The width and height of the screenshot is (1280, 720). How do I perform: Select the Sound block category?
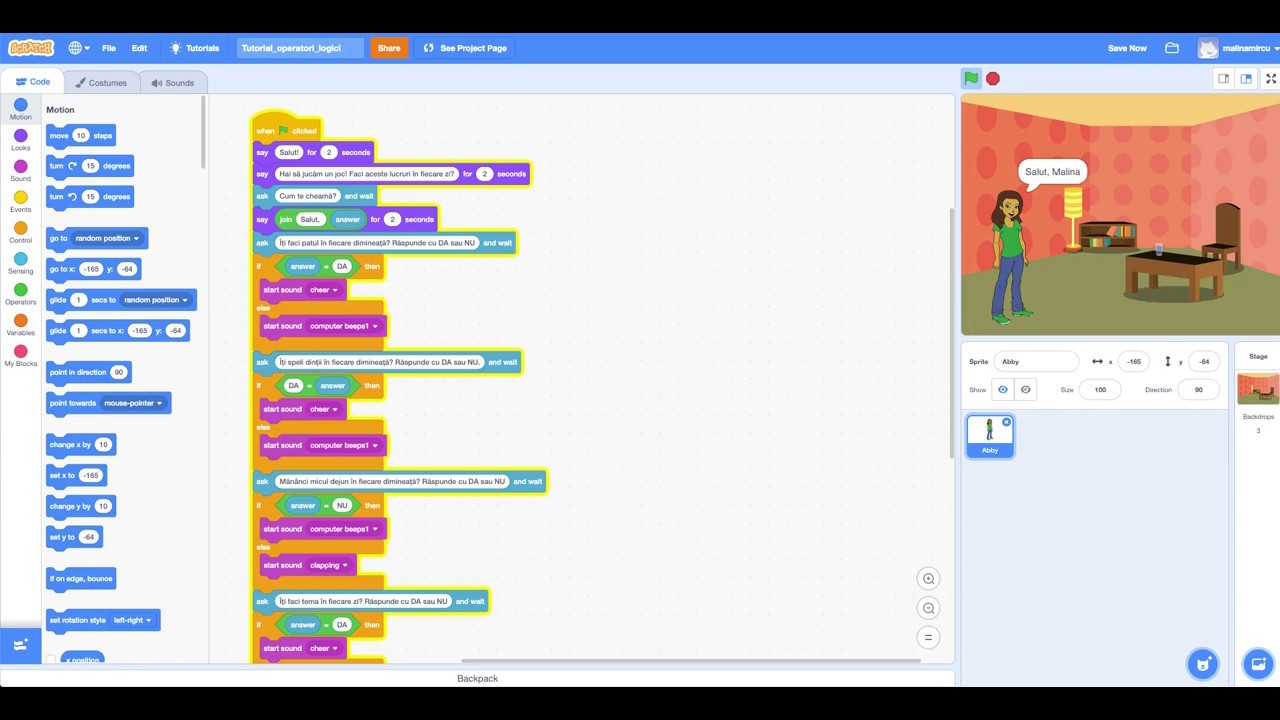tap(20, 172)
